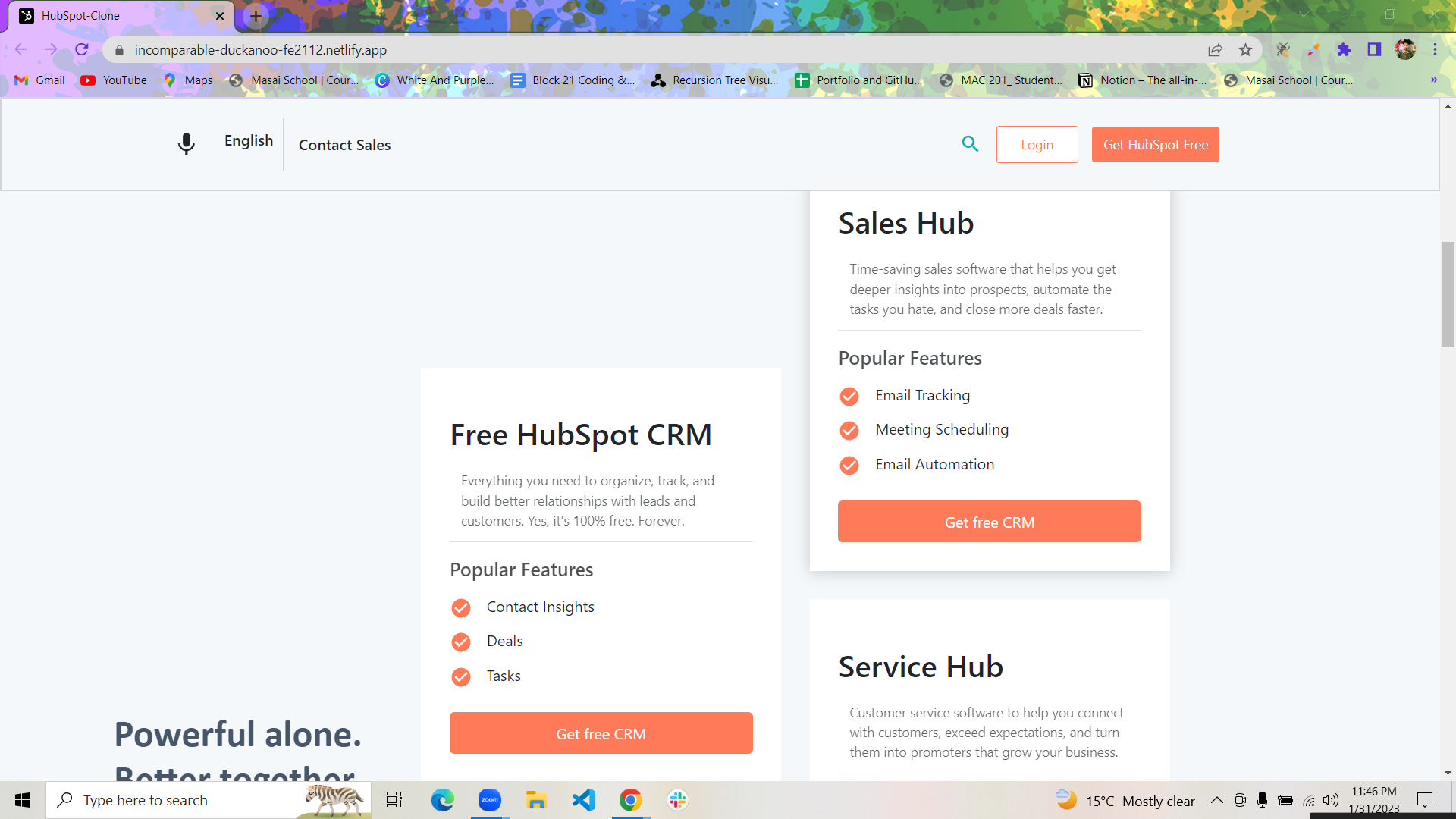
Task: Open the White And Purple bookmark
Action: pos(435,80)
